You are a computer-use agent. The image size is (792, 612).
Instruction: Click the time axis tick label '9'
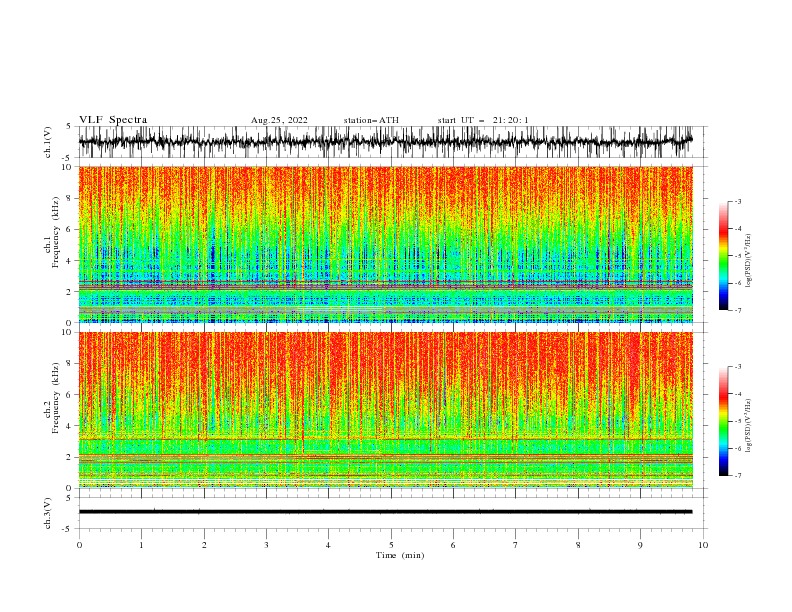pyautogui.click(x=640, y=545)
